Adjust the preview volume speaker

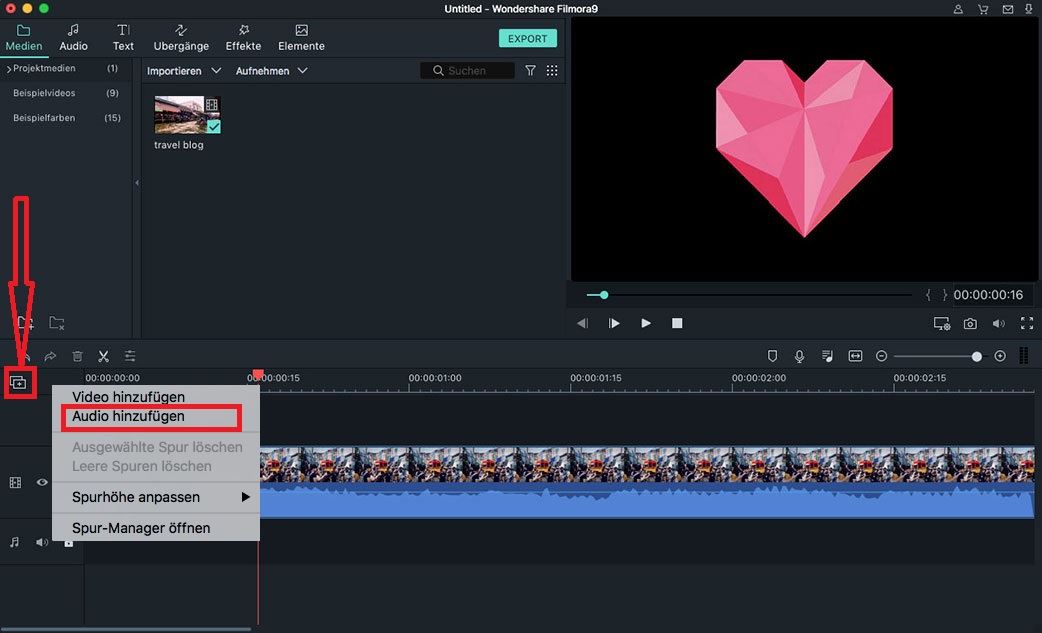point(999,323)
